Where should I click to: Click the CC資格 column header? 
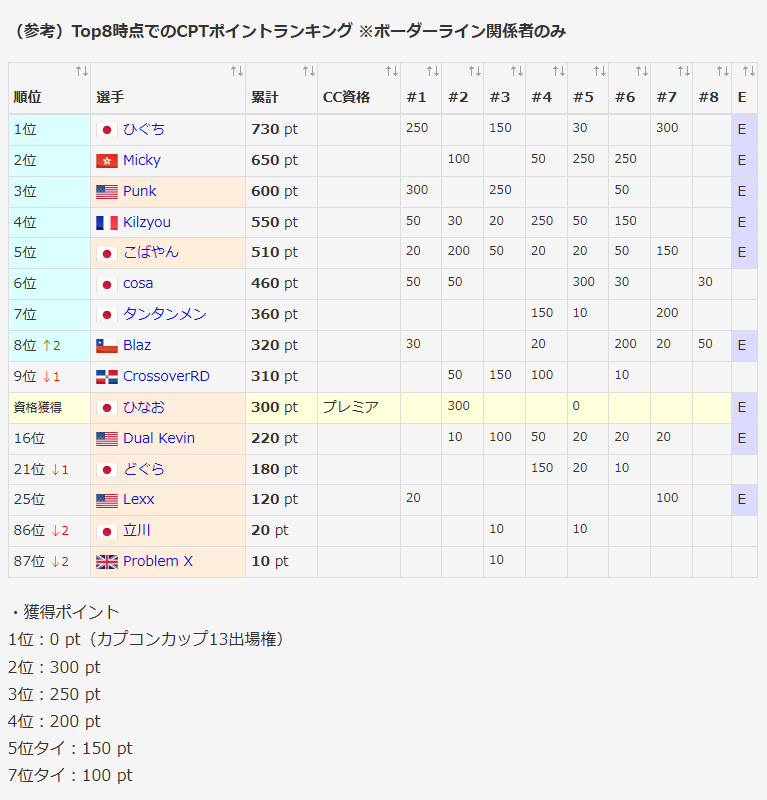point(359,89)
